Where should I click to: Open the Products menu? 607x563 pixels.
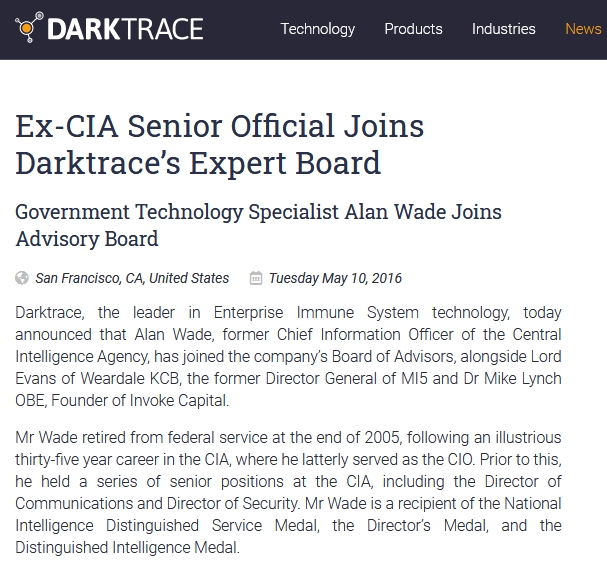[413, 29]
